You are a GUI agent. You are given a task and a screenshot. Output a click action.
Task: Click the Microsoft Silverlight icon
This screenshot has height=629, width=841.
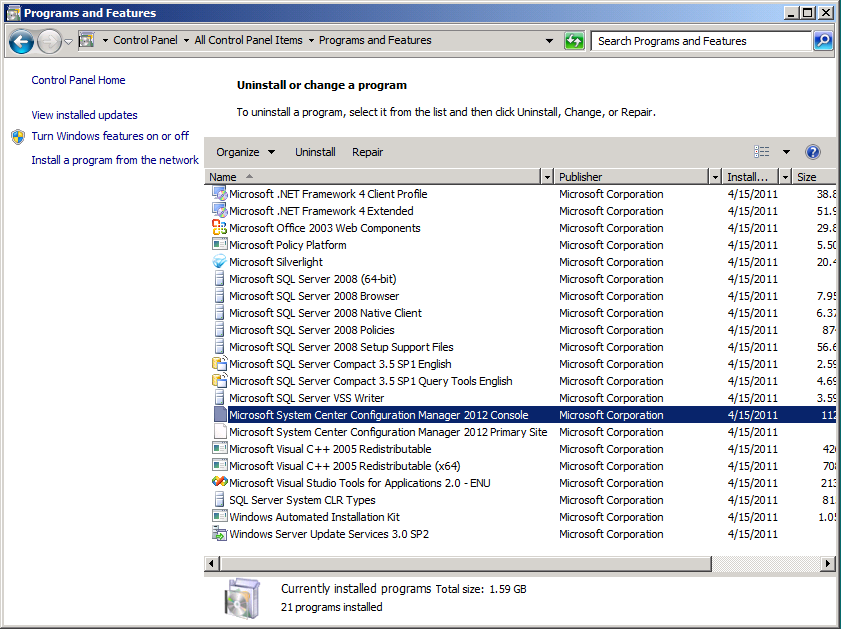(x=219, y=262)
